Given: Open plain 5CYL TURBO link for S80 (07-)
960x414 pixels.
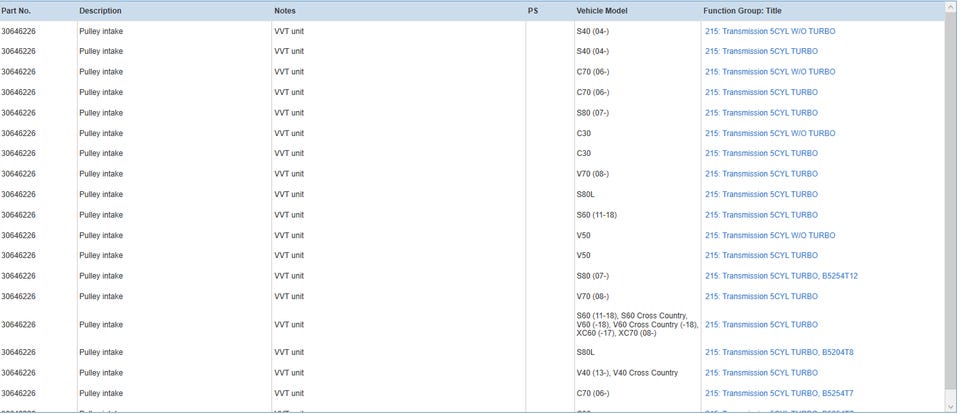Looking at the screenshot, I should coord(761,113).
